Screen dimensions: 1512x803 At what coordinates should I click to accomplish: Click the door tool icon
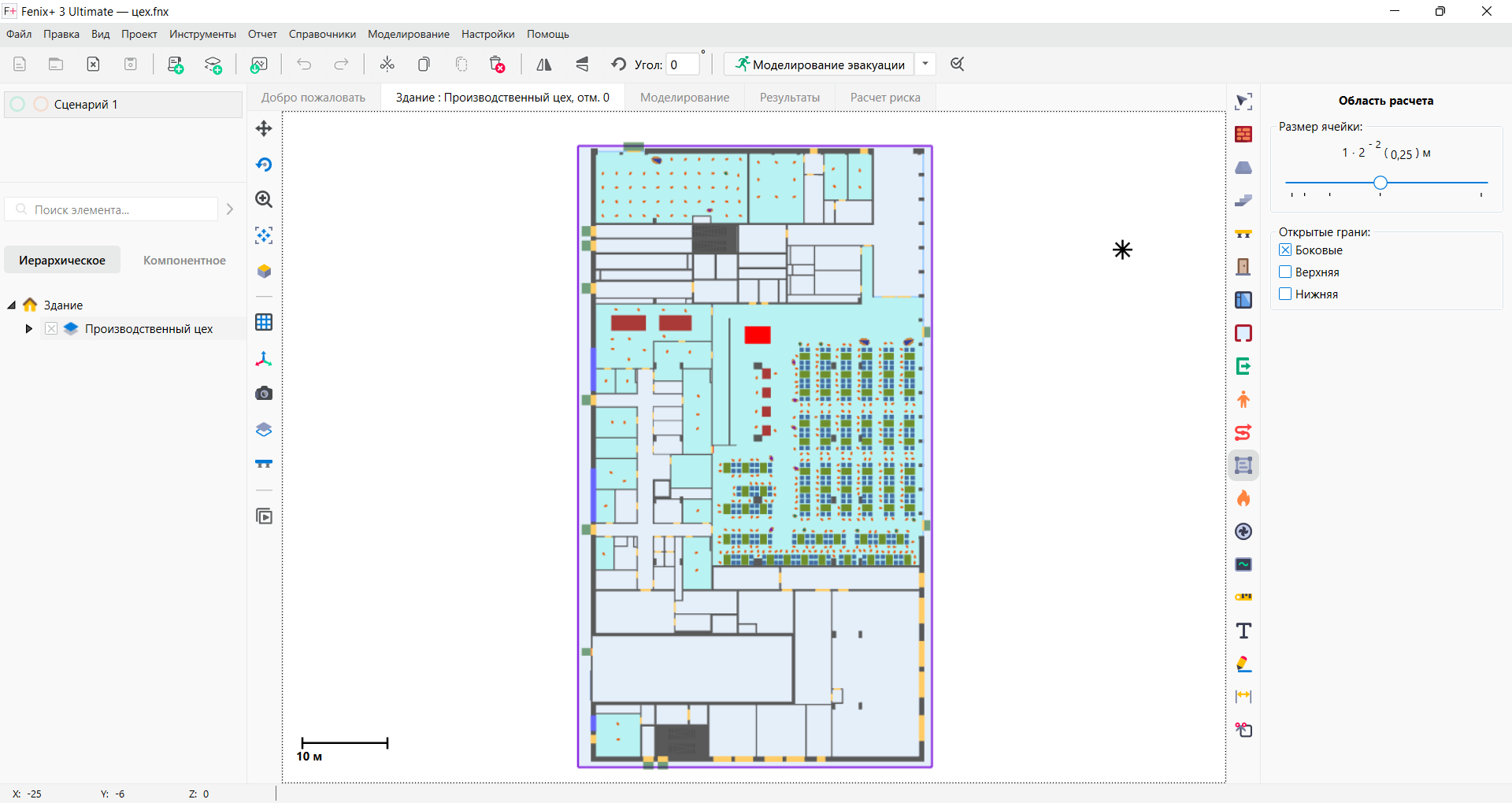click(1243, 267)
